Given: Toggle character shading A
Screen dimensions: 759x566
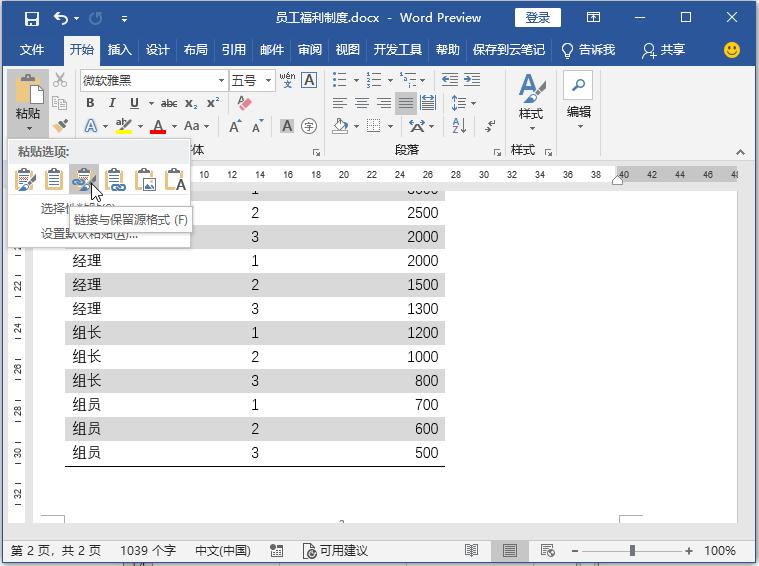Looking at the screenshot, I should [x=287, y=126].
